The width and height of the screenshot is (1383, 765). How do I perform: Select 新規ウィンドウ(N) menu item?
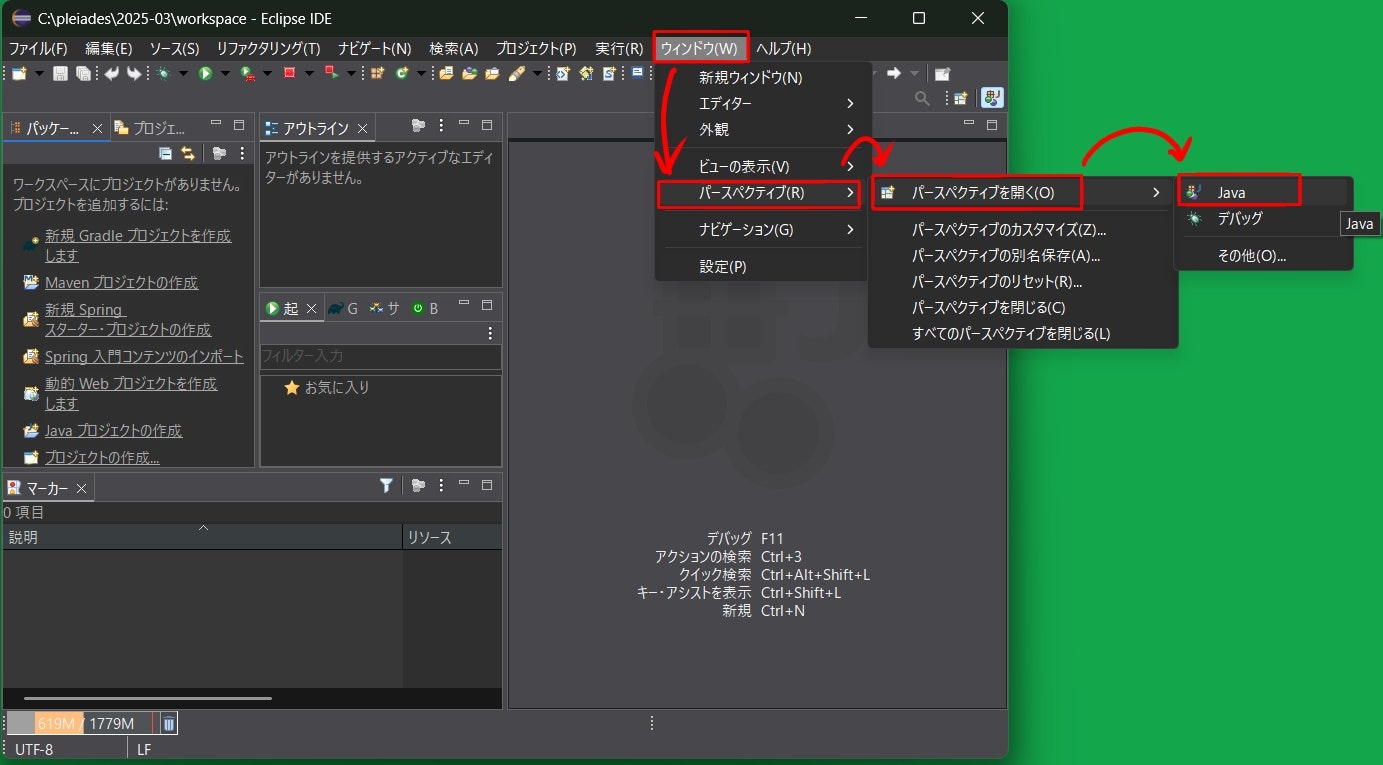[x=764, y=77]
